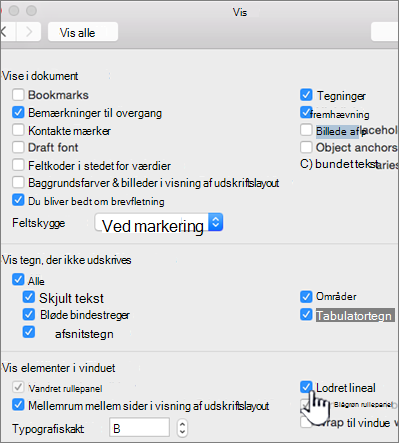399x443 pixels.
Task: Click the Typografiskakt input field
Action: pyautogui.click(x=139, y=427)
